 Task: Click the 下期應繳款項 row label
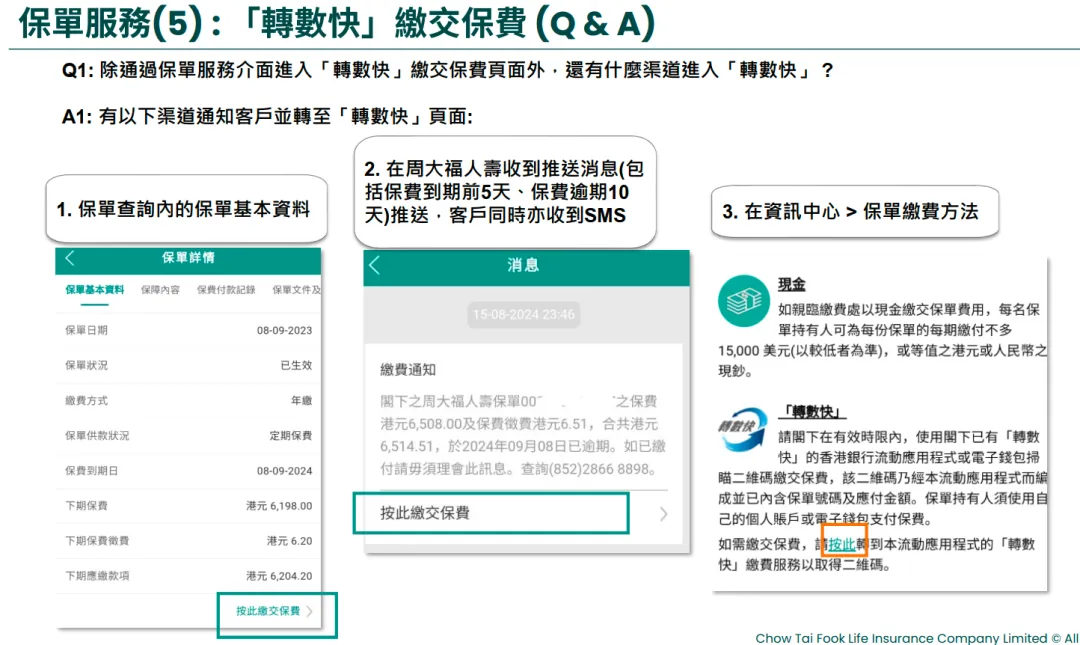[97, 576]
